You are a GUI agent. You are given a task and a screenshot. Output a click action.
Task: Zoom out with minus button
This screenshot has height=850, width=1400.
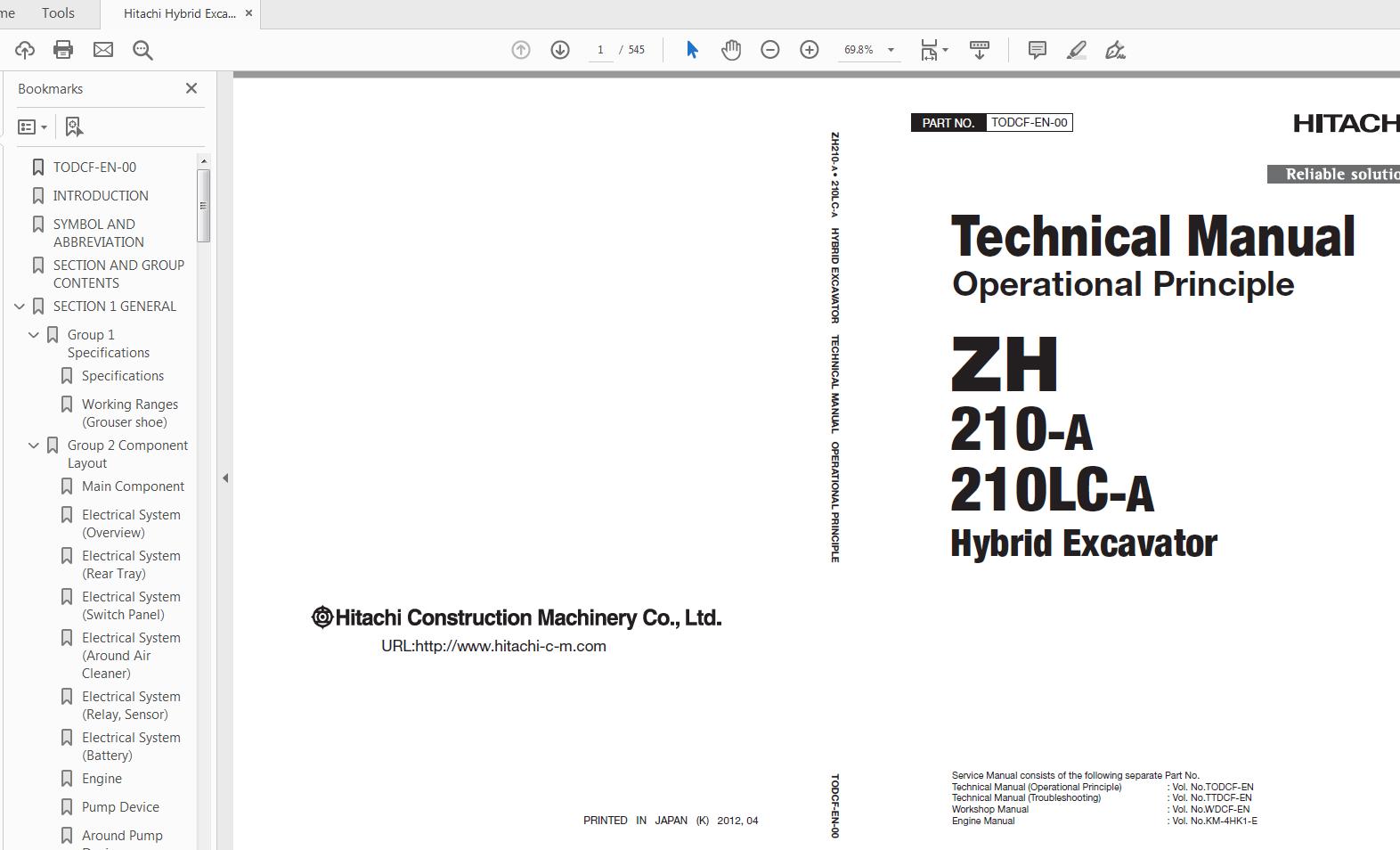coord(770,50)
